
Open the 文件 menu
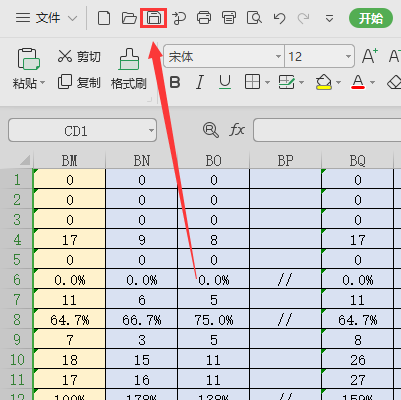click(x=47, y=18)
